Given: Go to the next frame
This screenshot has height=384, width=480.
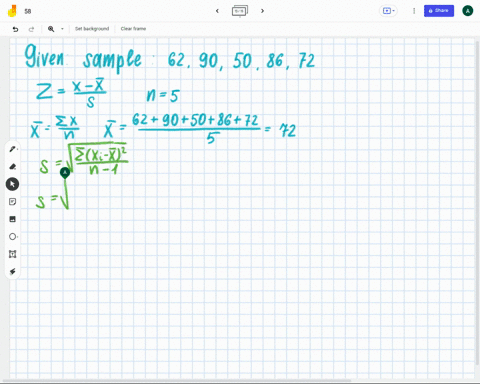Looking at the screenshot, I should (x=262, y=11).
